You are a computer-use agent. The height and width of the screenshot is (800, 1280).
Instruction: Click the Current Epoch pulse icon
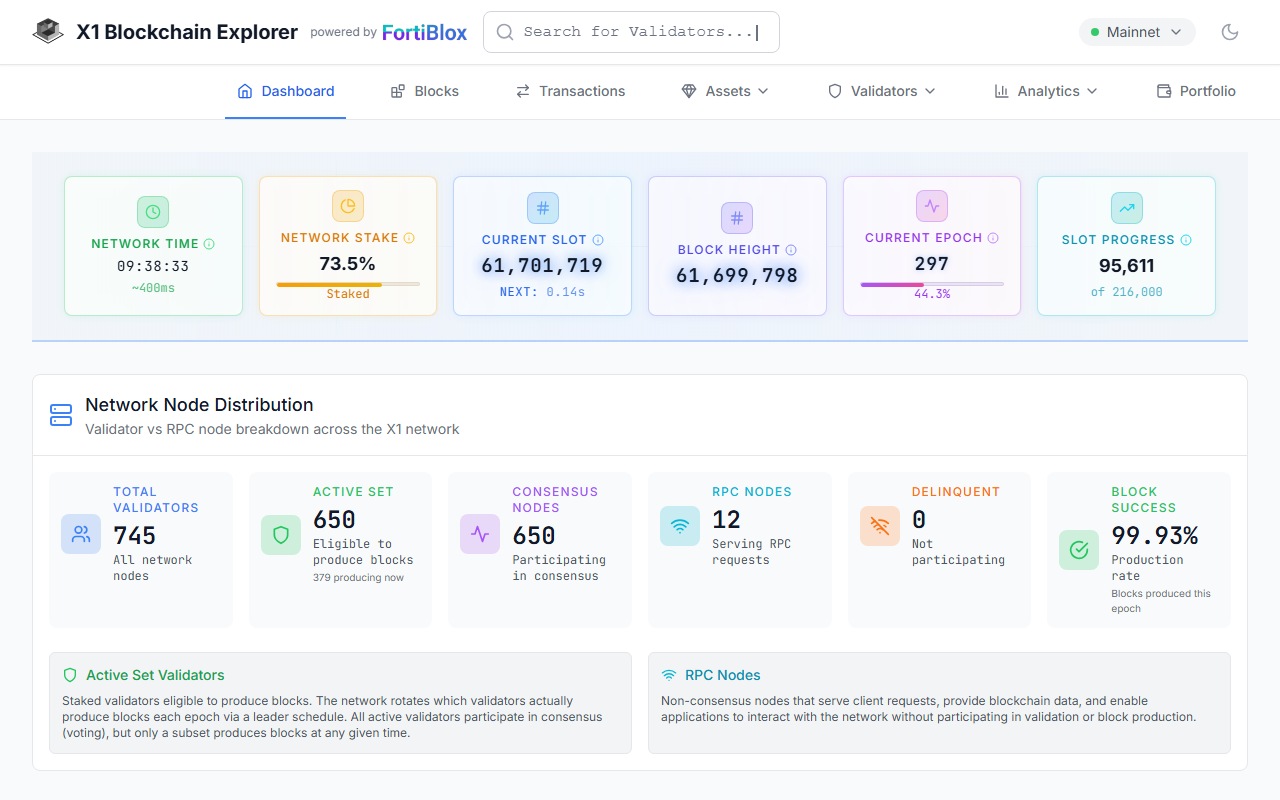932,206
